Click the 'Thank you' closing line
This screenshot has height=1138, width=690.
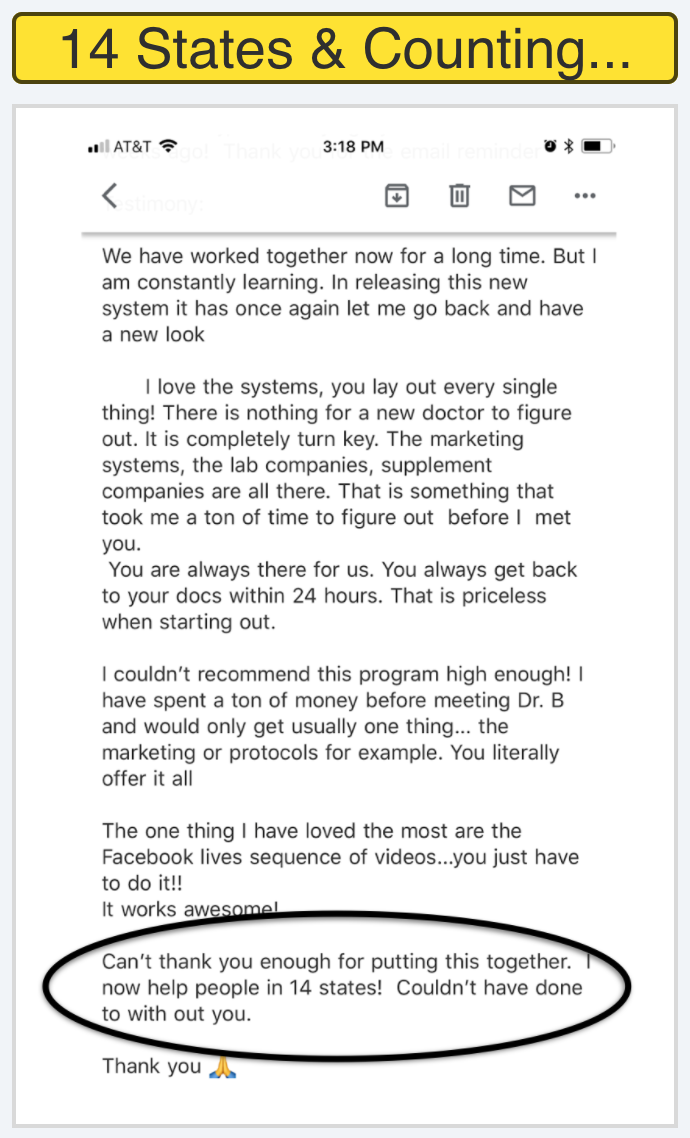(x=152, y=1066)
